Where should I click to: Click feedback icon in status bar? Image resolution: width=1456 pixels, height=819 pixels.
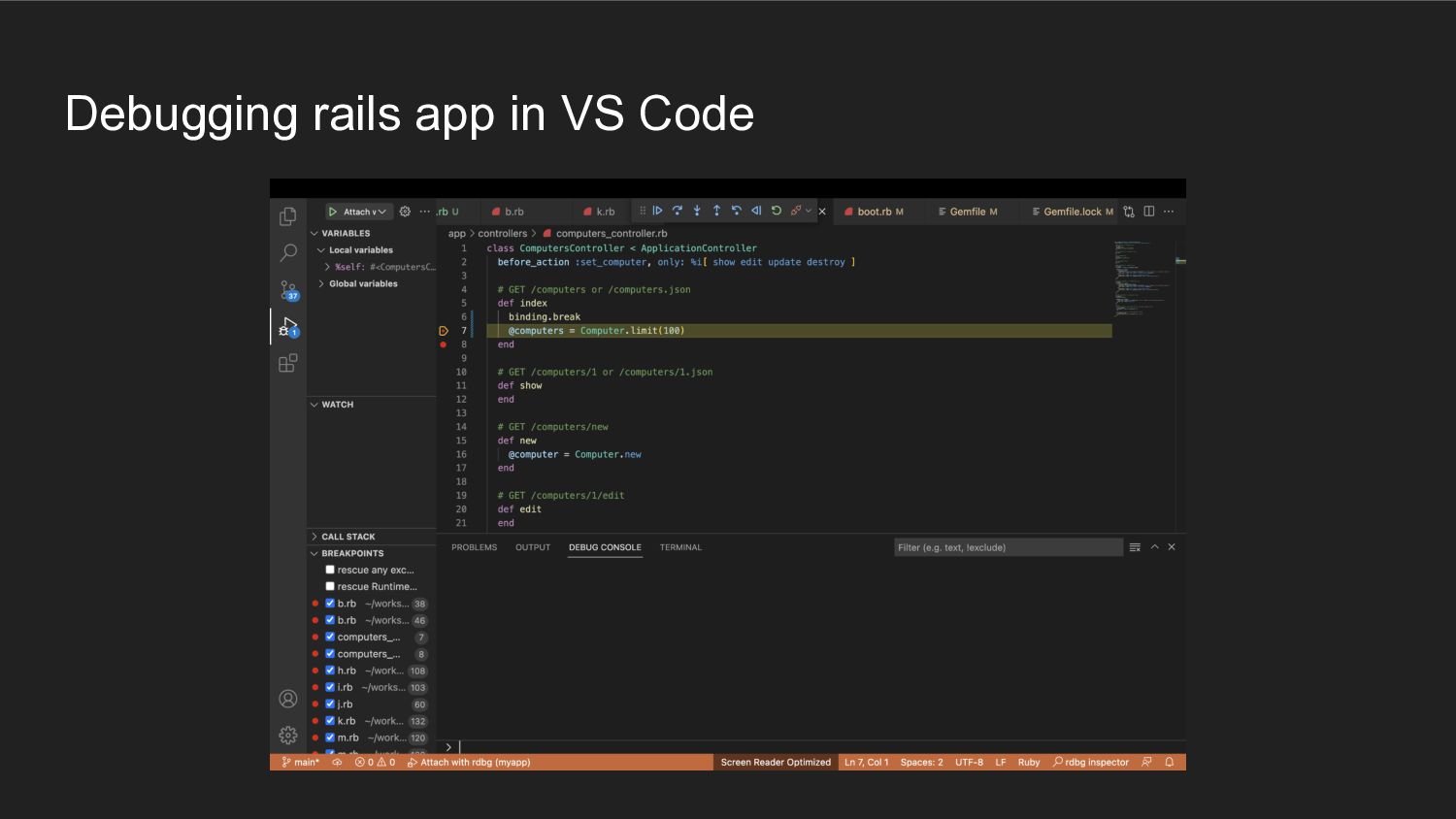tap(1147, 763)
